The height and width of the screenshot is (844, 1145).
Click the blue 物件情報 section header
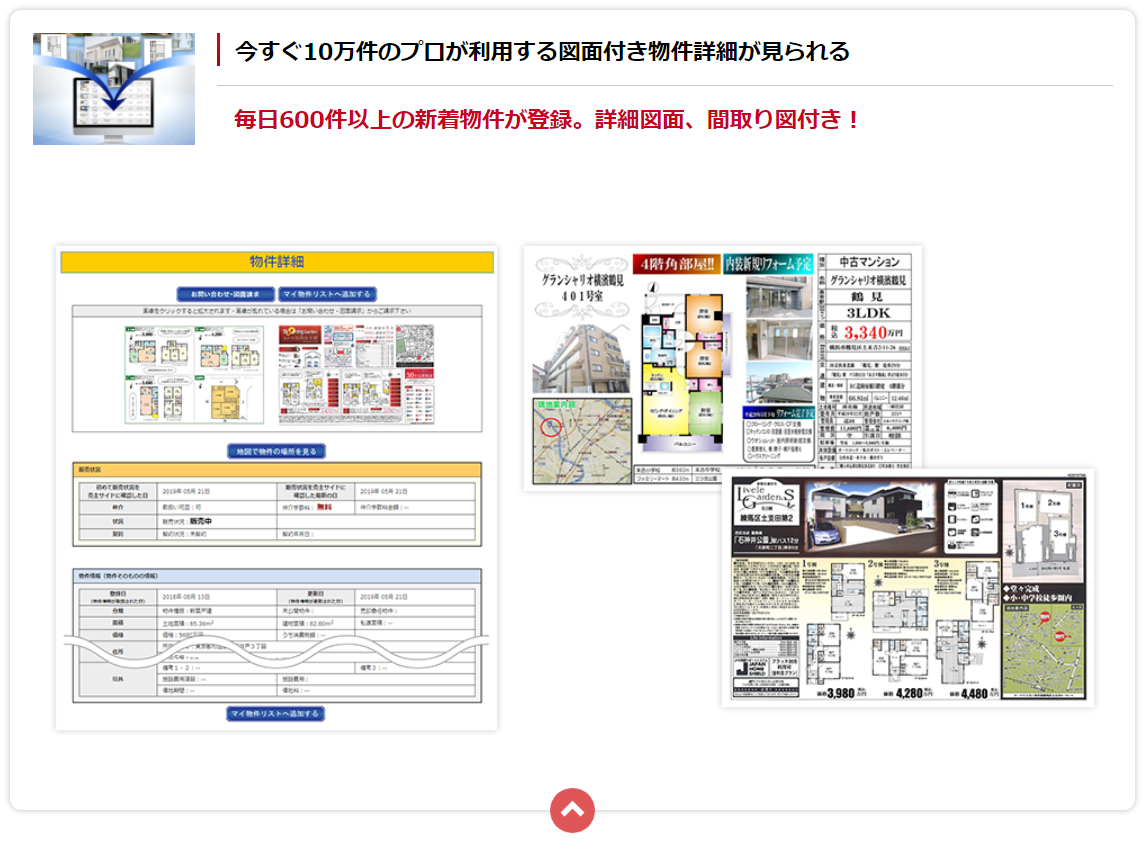[277, 576]
